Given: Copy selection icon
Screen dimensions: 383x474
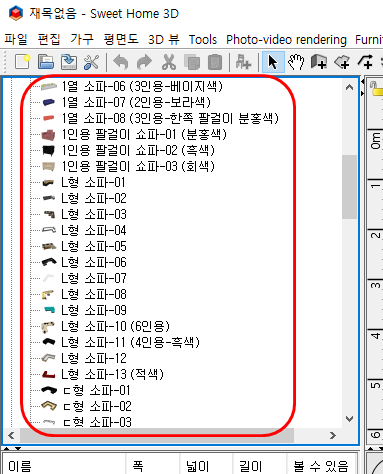Looking at the screenshot, I should (192, 62).
